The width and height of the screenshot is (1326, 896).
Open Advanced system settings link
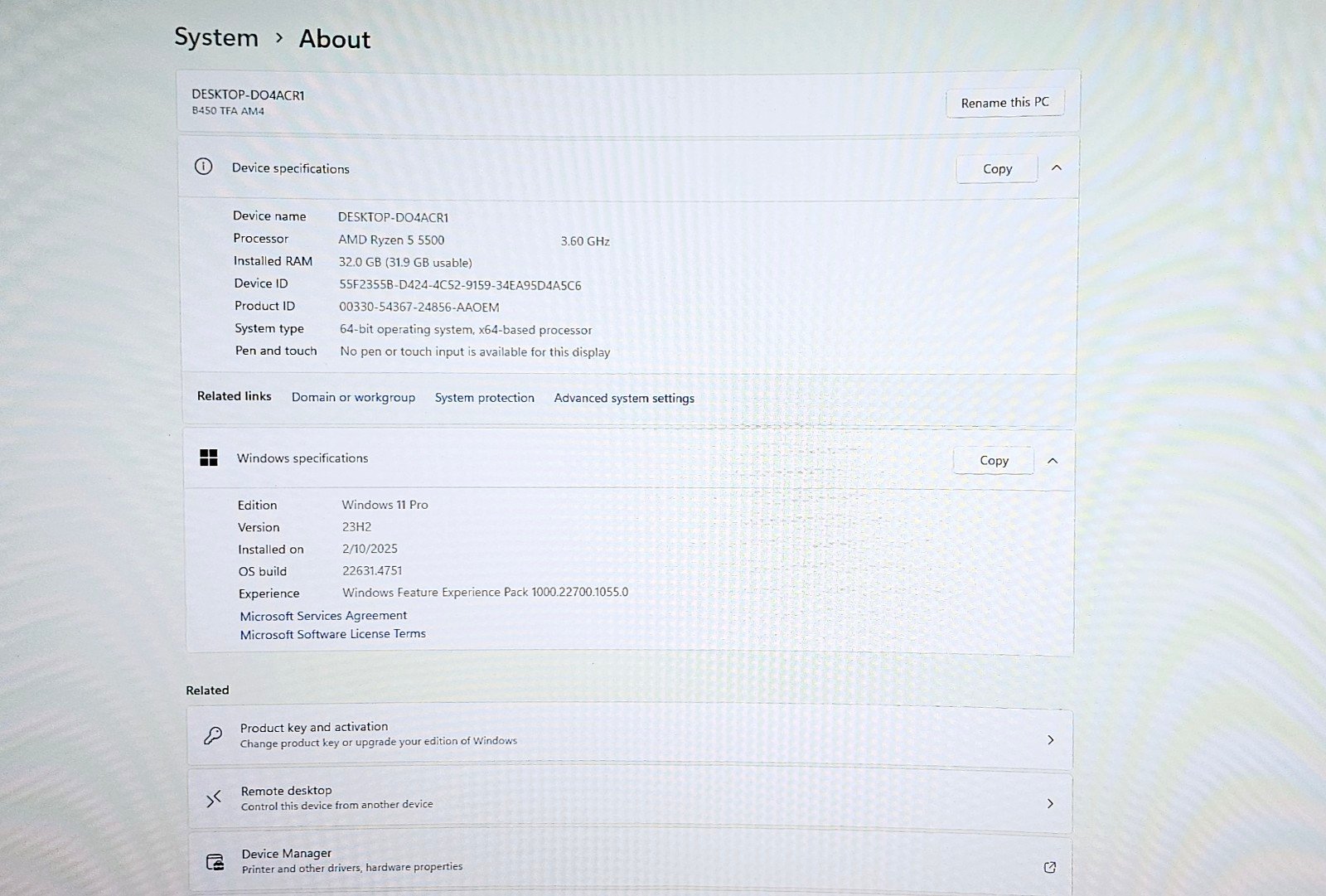(x=624, y=398)
